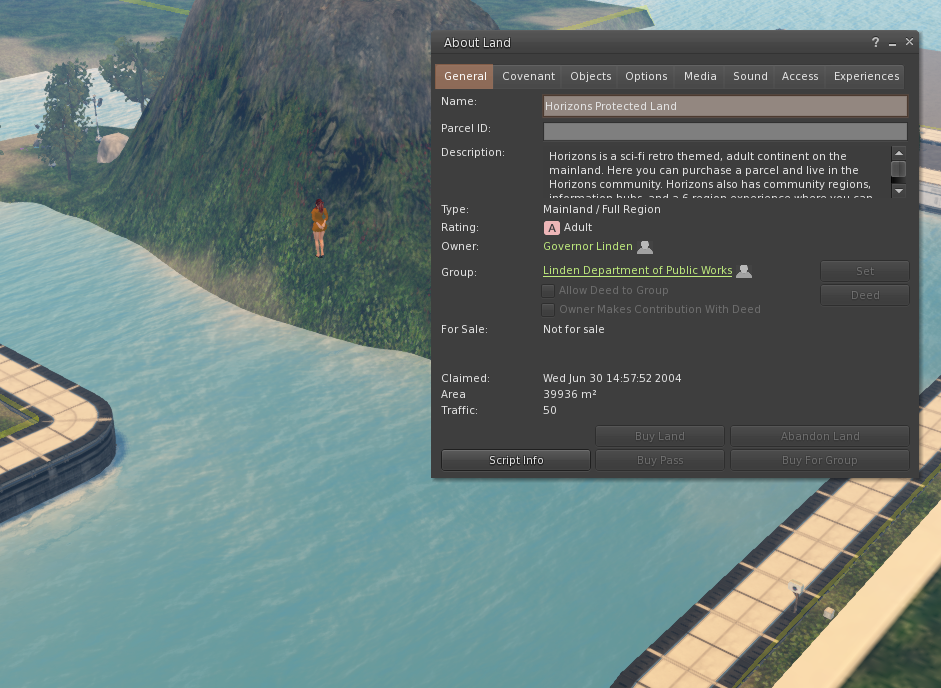Open help via the question mark icon

point(875,42)
